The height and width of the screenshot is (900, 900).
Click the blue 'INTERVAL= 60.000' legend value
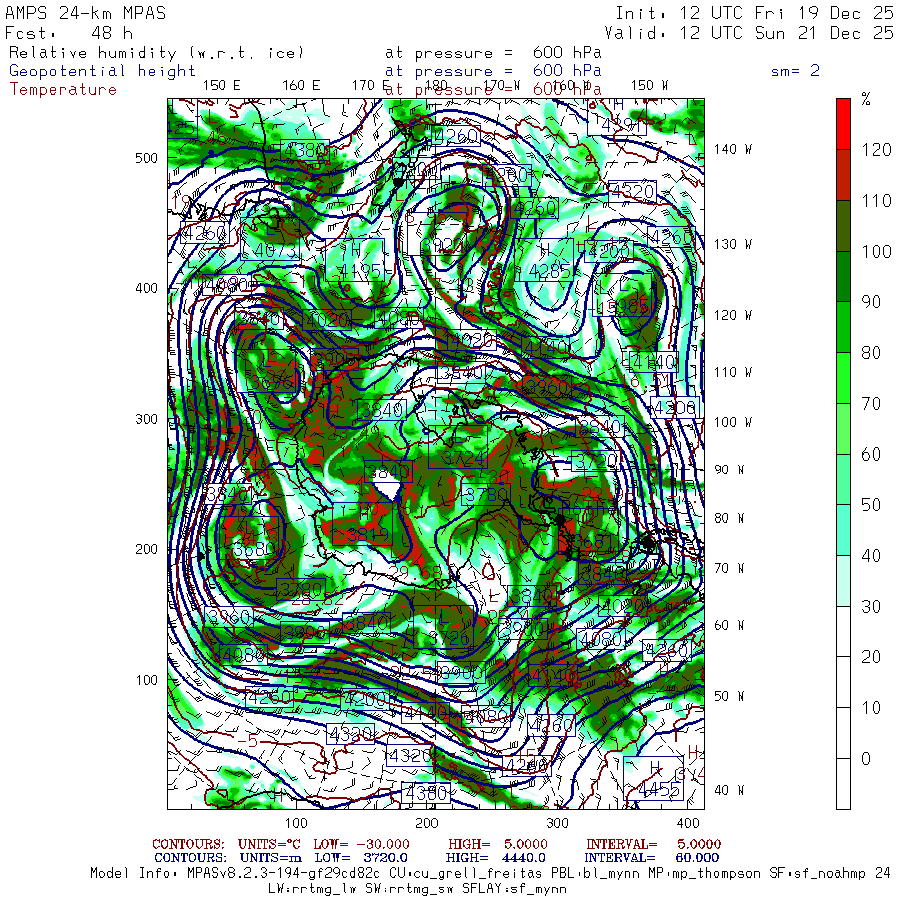(653, 858)
